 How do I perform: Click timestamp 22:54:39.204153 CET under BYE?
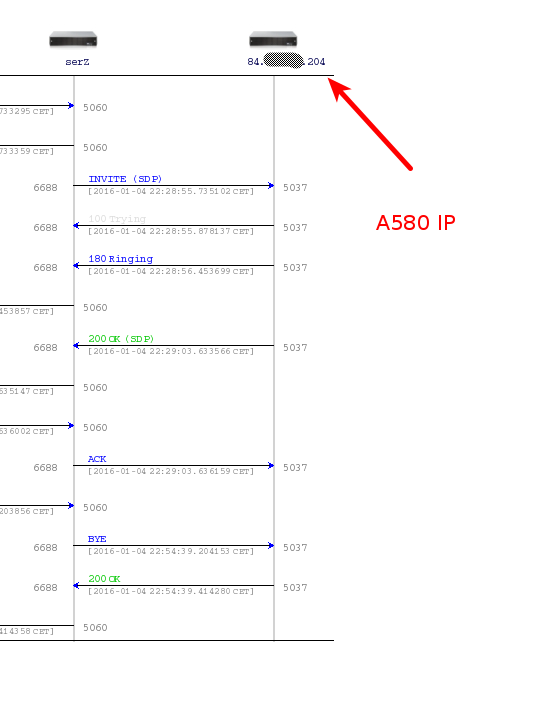coord(171,551)
